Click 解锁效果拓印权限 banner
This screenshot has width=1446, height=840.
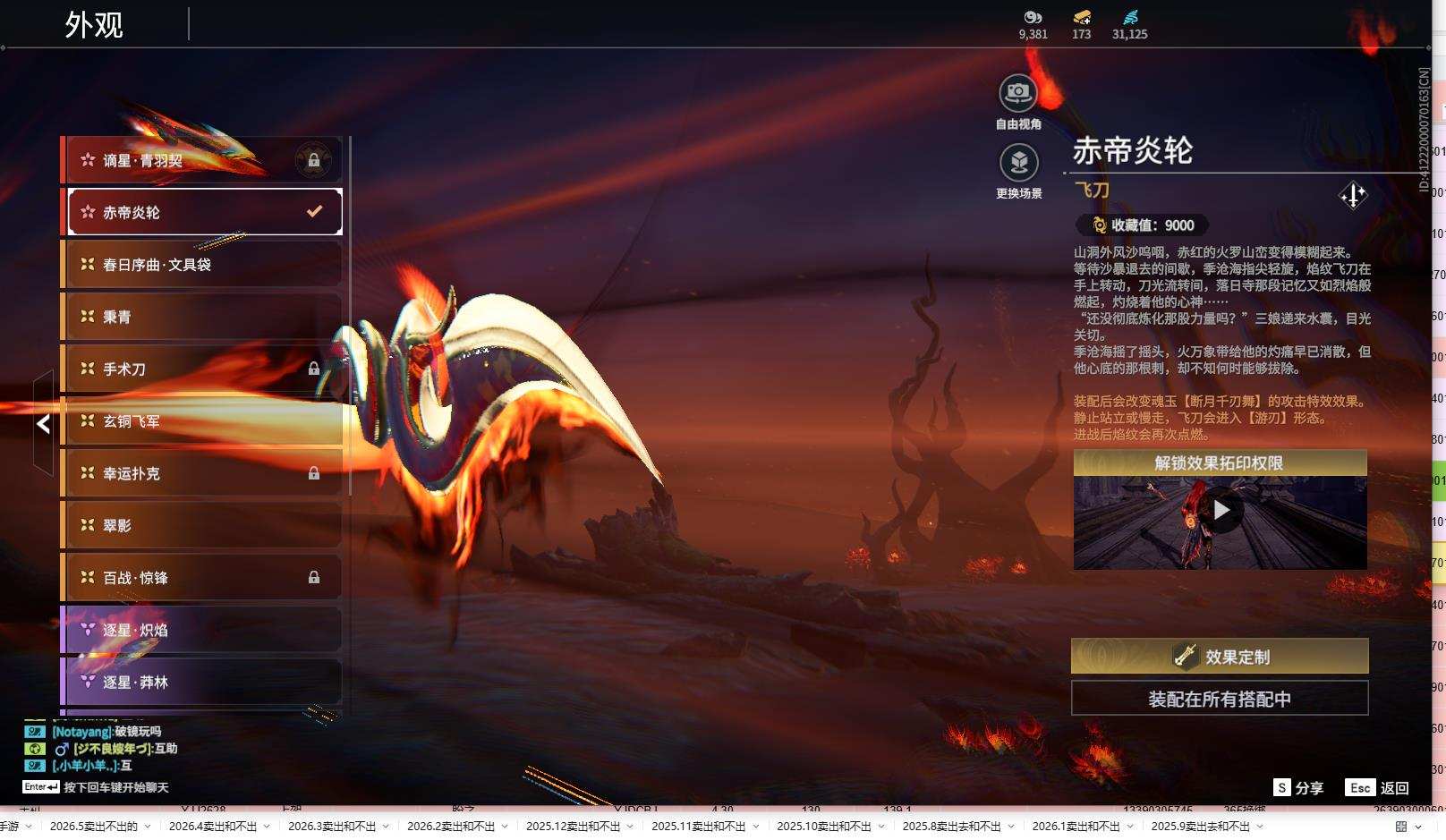[1220, 462]
